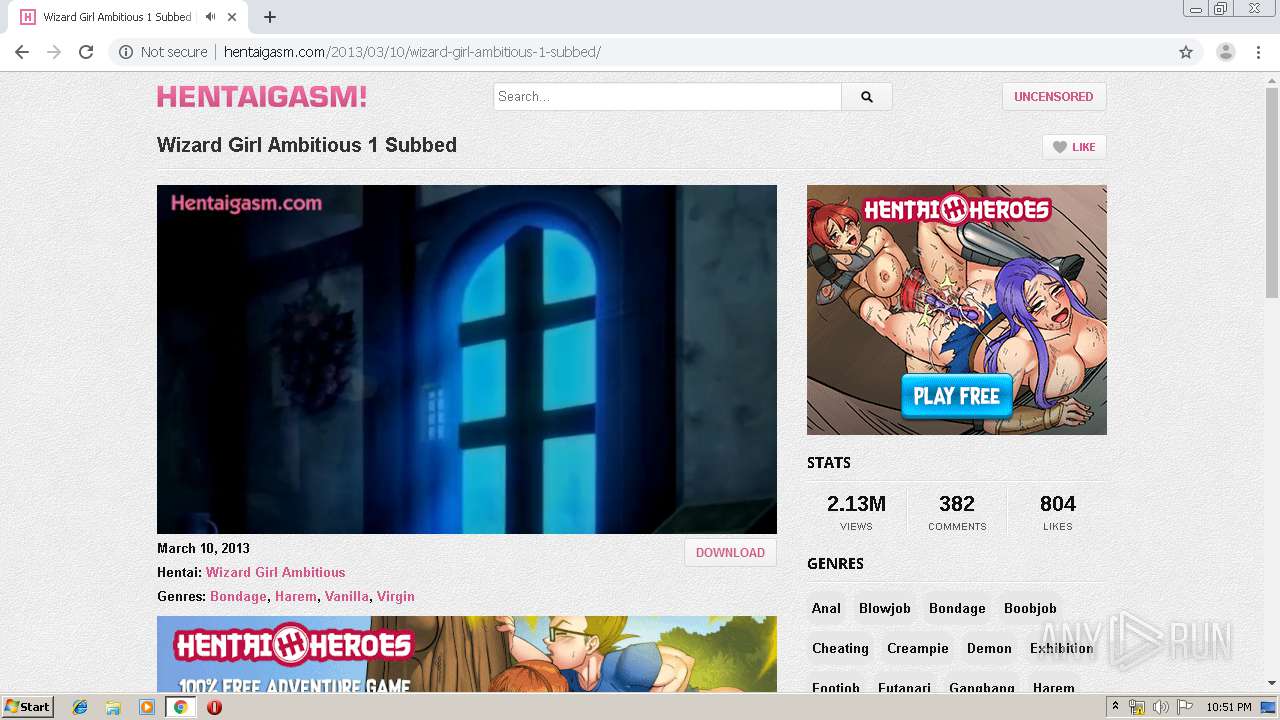Screen dimensions: 1280x720
Task: Open the media player taskbar icon
Action: click(x=147, y=707)
